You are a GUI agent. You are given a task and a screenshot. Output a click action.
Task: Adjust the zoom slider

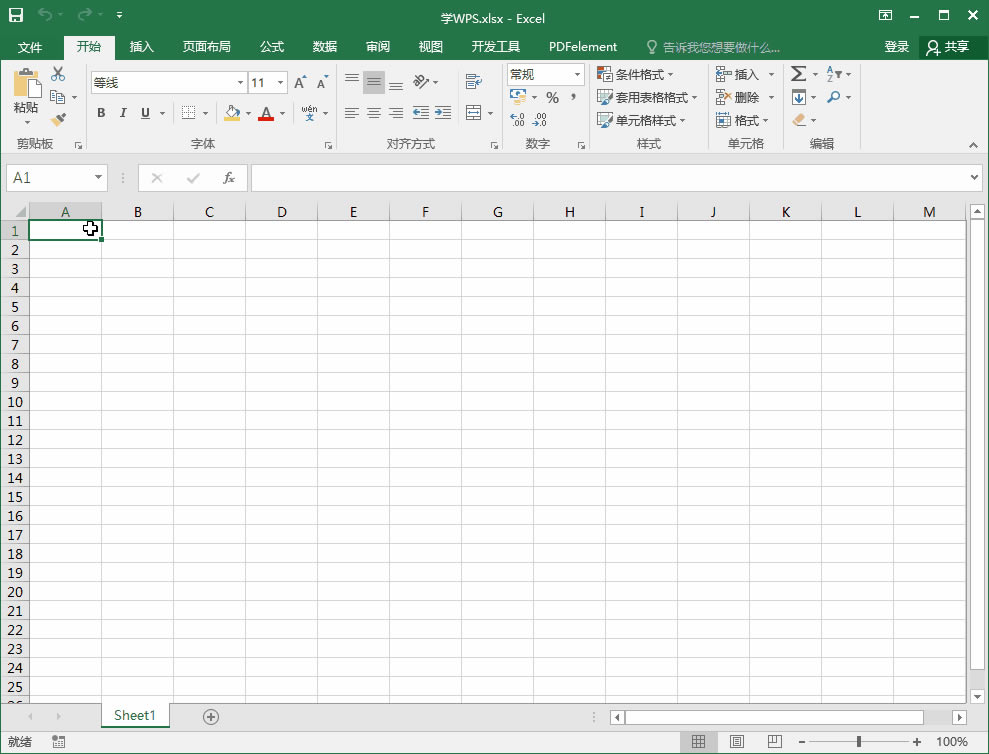[x=858, y=741]
